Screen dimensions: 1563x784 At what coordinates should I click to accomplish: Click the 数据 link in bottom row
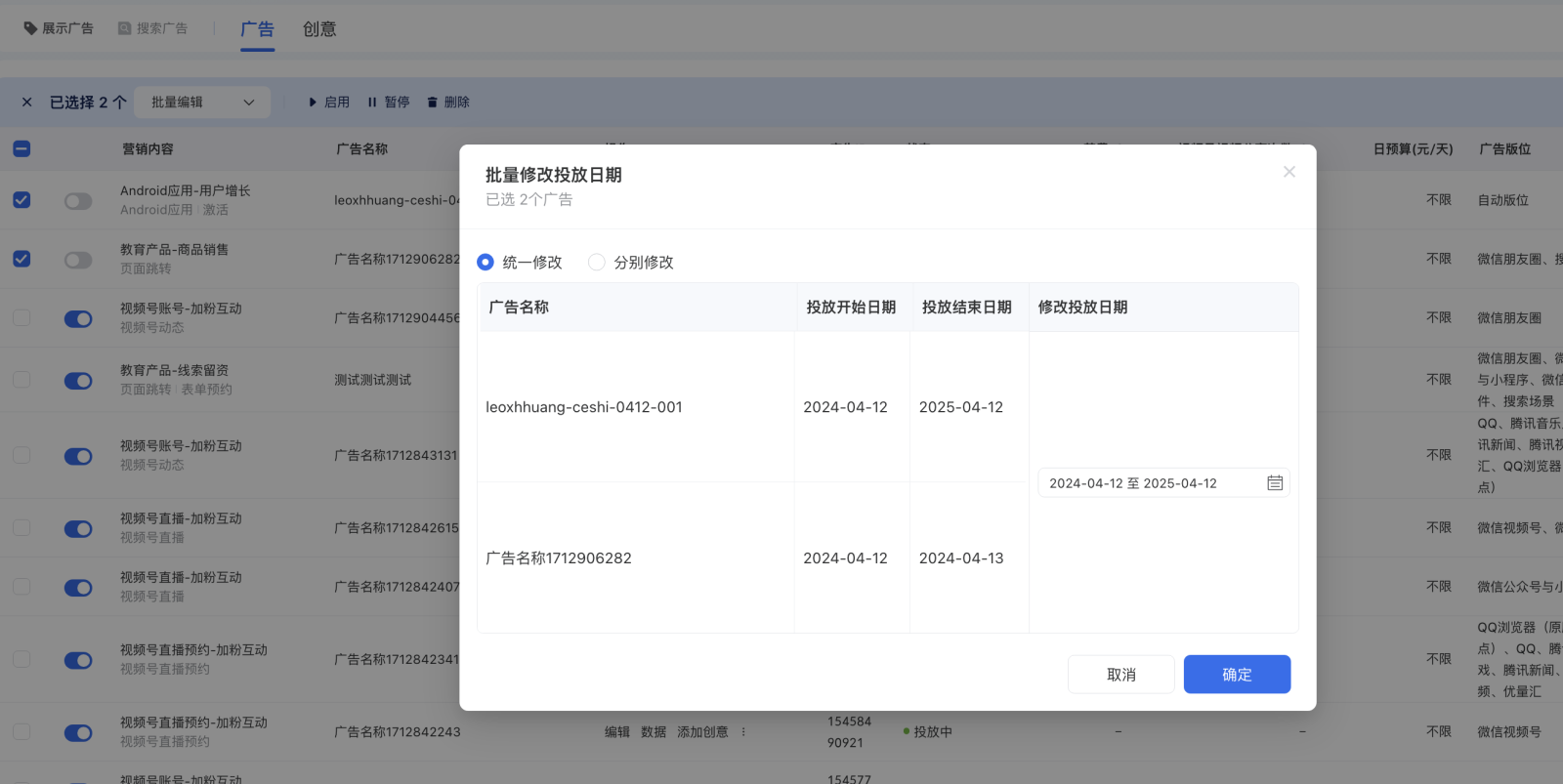click(654, 732)
